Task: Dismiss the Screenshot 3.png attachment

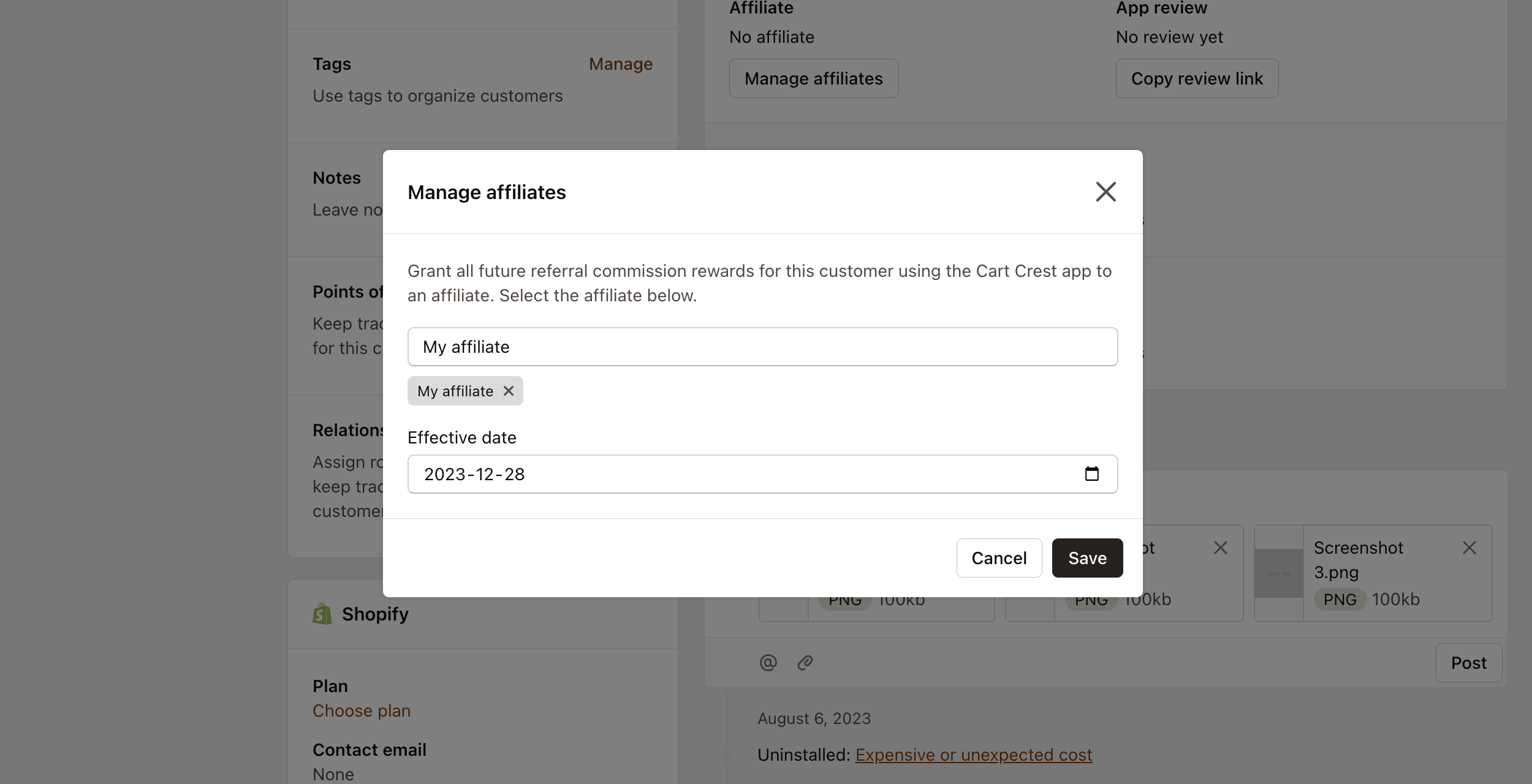Action: coord(1469,548)
